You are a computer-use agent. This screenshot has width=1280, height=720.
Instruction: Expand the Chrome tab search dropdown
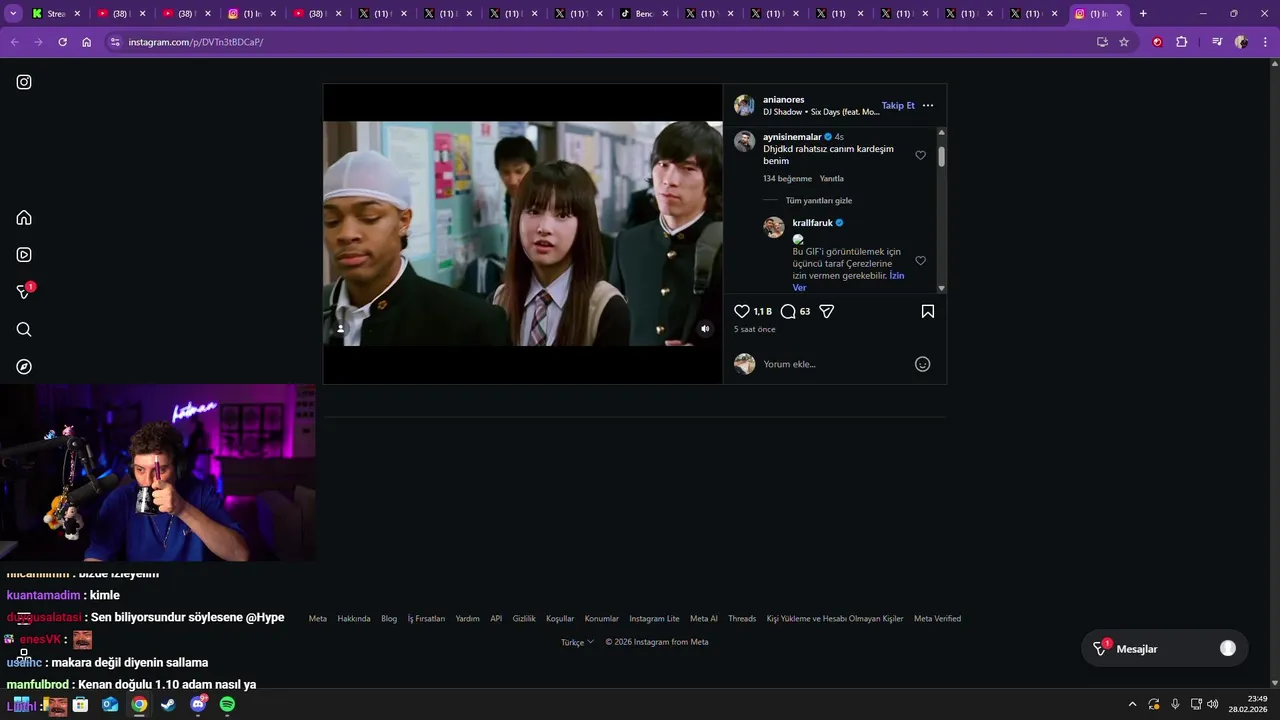pos(12,14)
